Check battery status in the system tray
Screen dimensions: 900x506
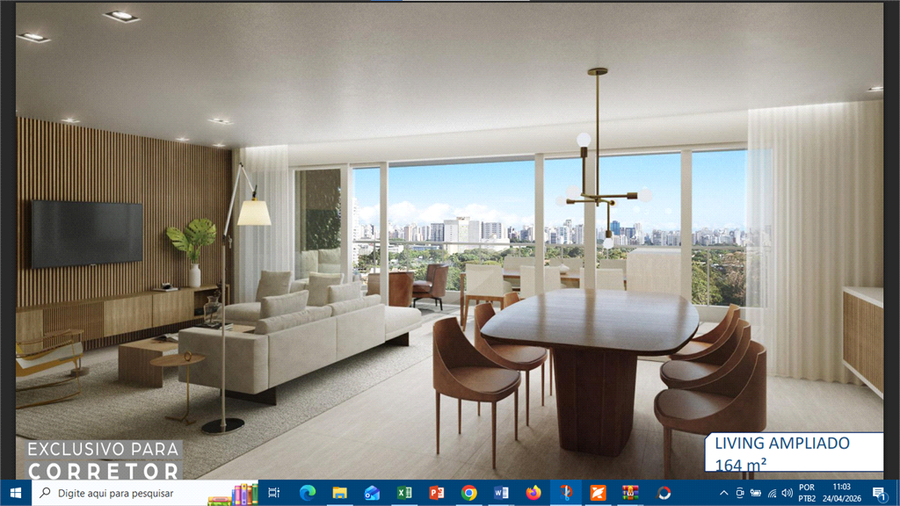pyautogui.click(x=756, y=493)
